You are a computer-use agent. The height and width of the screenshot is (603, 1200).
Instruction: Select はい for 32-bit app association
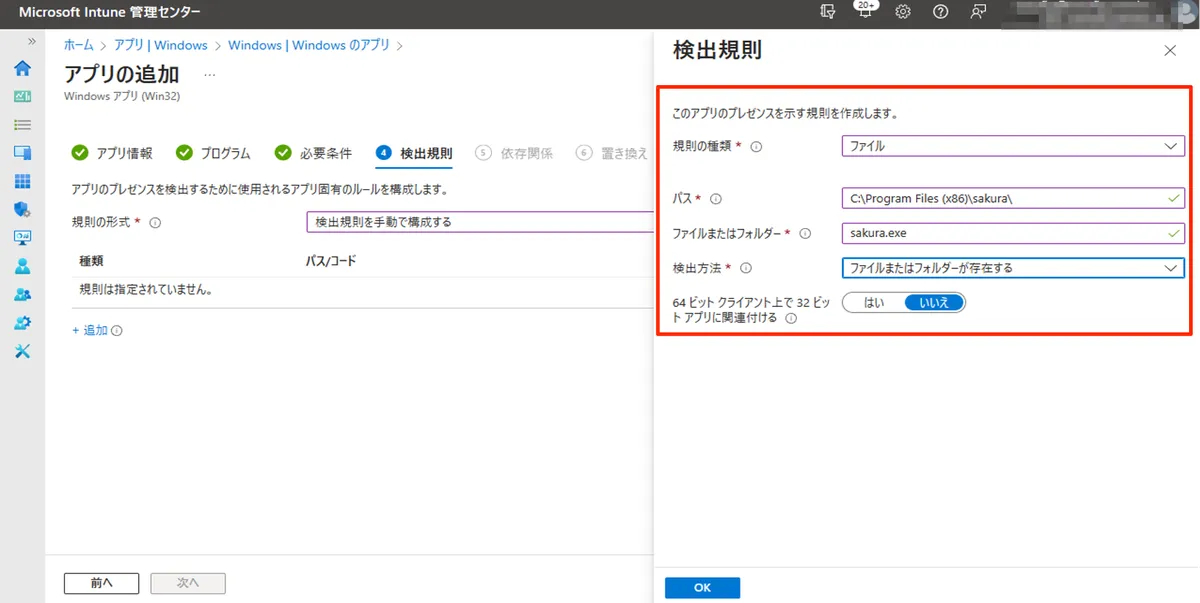point(873,303)
